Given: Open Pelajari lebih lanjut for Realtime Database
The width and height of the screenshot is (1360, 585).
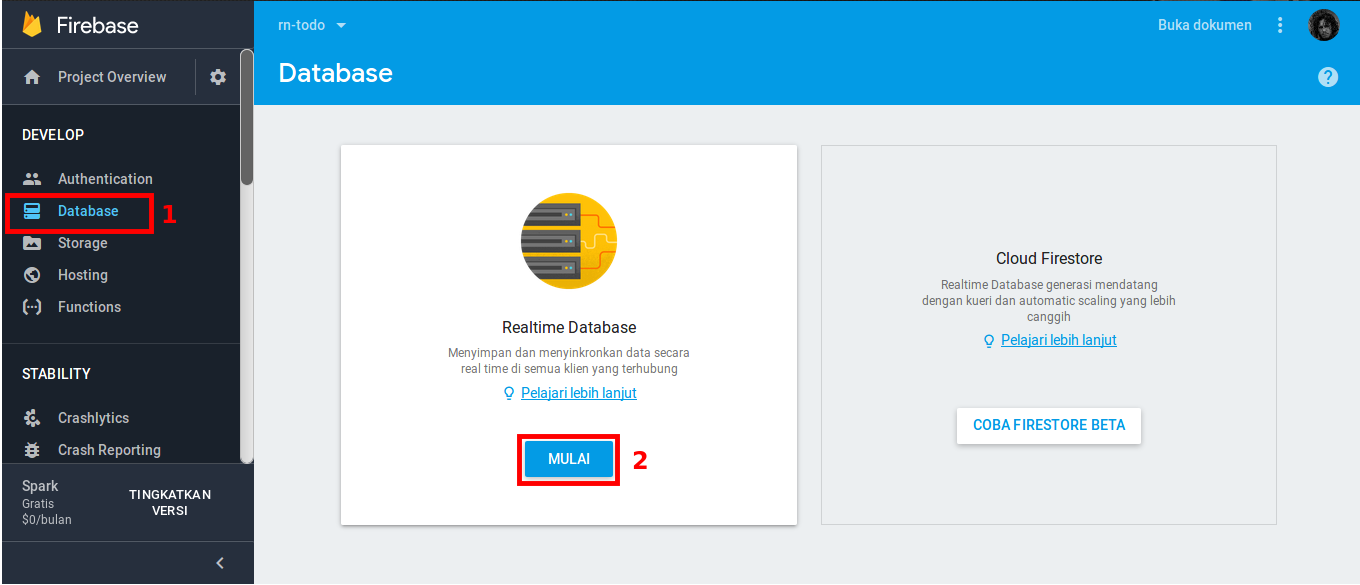Looking at the screenshot, I should (x=579, y=393).
